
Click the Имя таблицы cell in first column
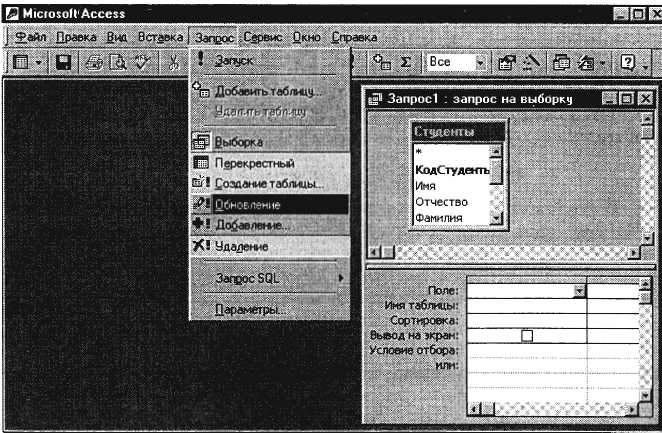click(x=526, y=306)
